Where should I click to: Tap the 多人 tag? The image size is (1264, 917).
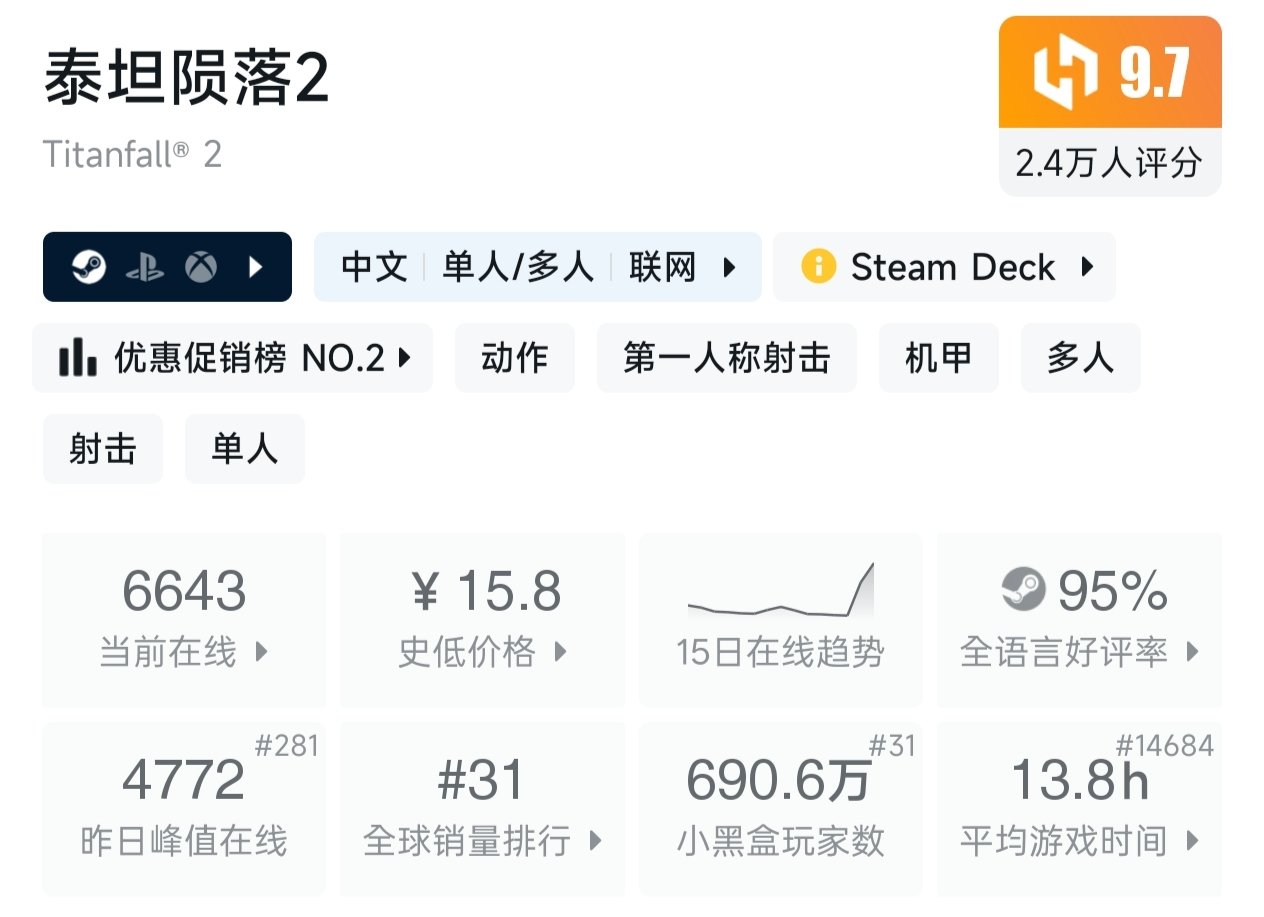point(1080,357)
